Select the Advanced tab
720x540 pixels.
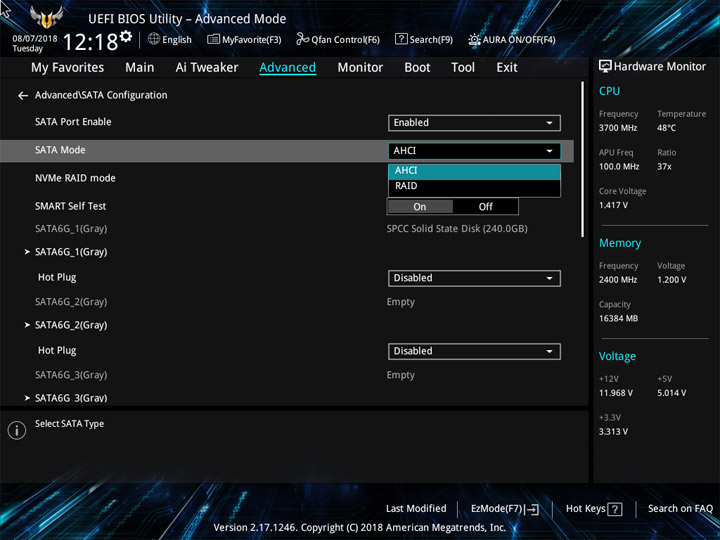287,68
